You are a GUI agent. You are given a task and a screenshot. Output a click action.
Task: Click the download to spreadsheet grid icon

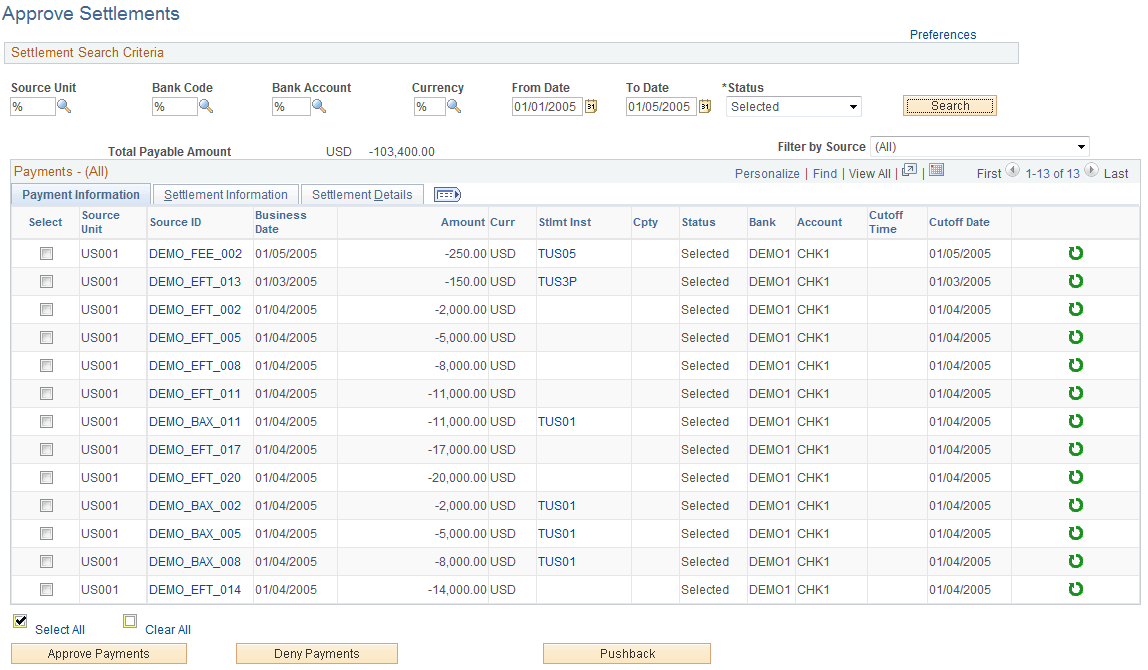coord(936,170)
